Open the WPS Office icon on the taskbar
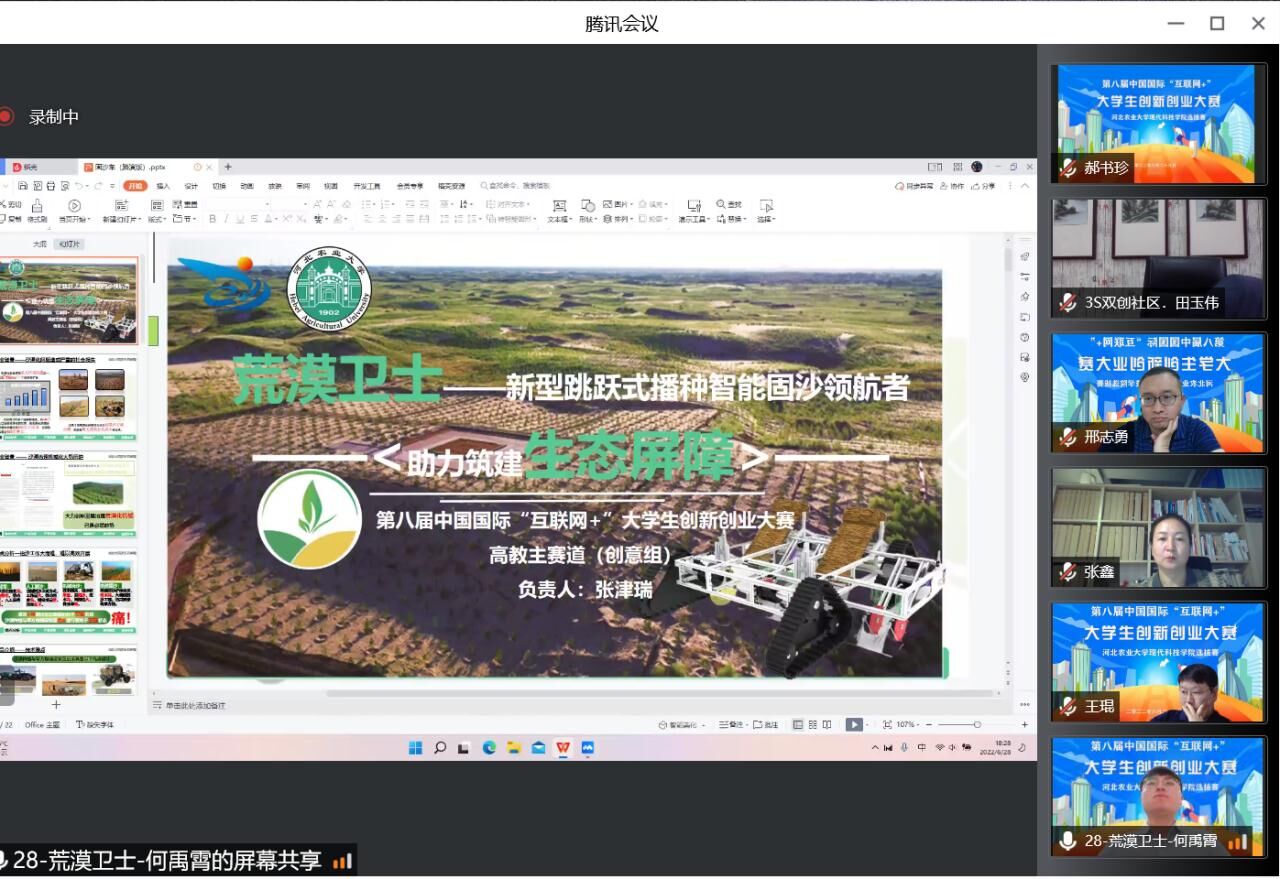The height and width of the screenshot is (879, 1280). coord(563,747)
